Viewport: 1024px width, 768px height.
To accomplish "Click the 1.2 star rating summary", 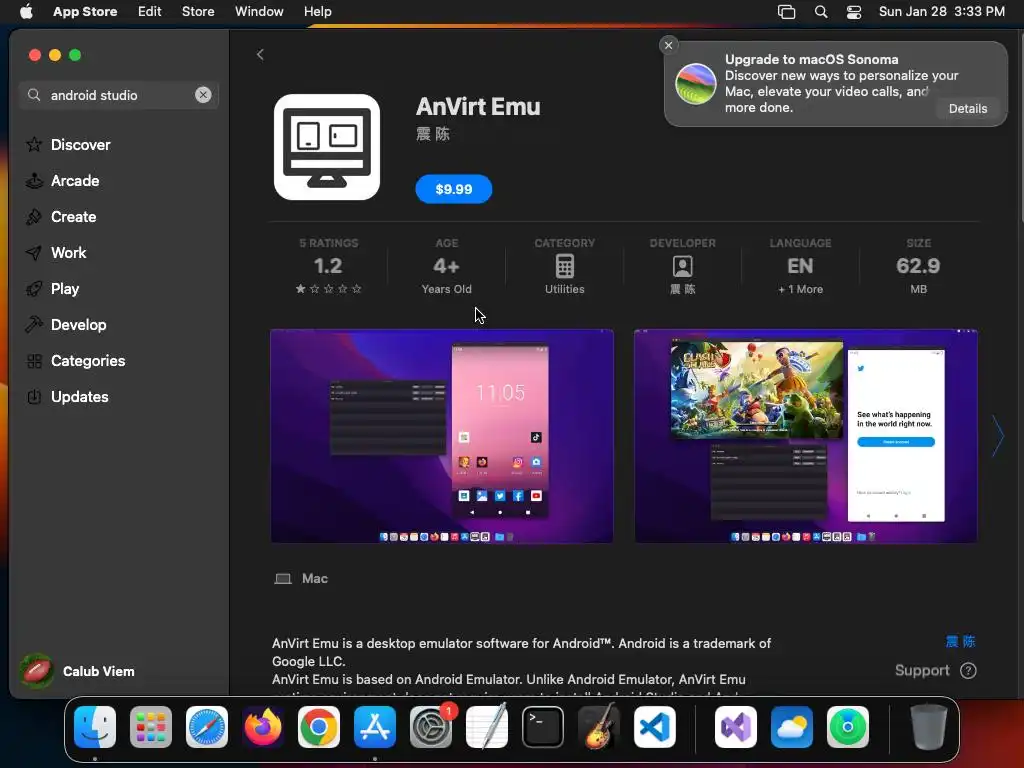I will click(328, 266).
